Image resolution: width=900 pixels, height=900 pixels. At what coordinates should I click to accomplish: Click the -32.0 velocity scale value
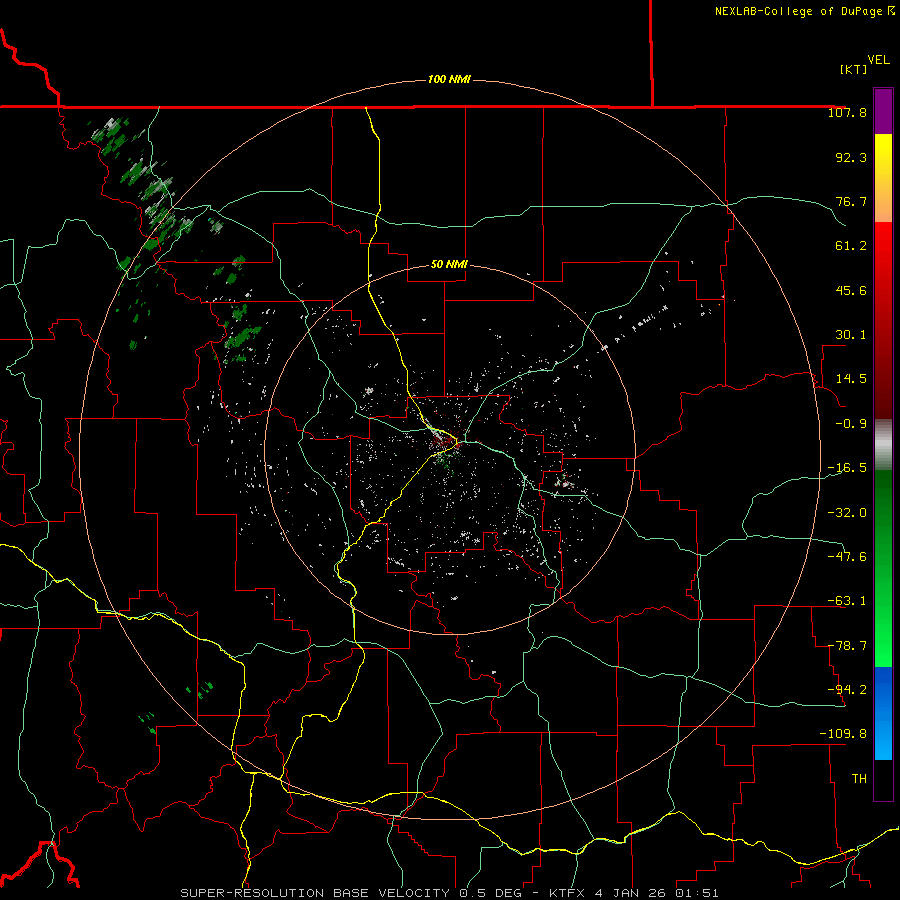click(x=847, y=512)
